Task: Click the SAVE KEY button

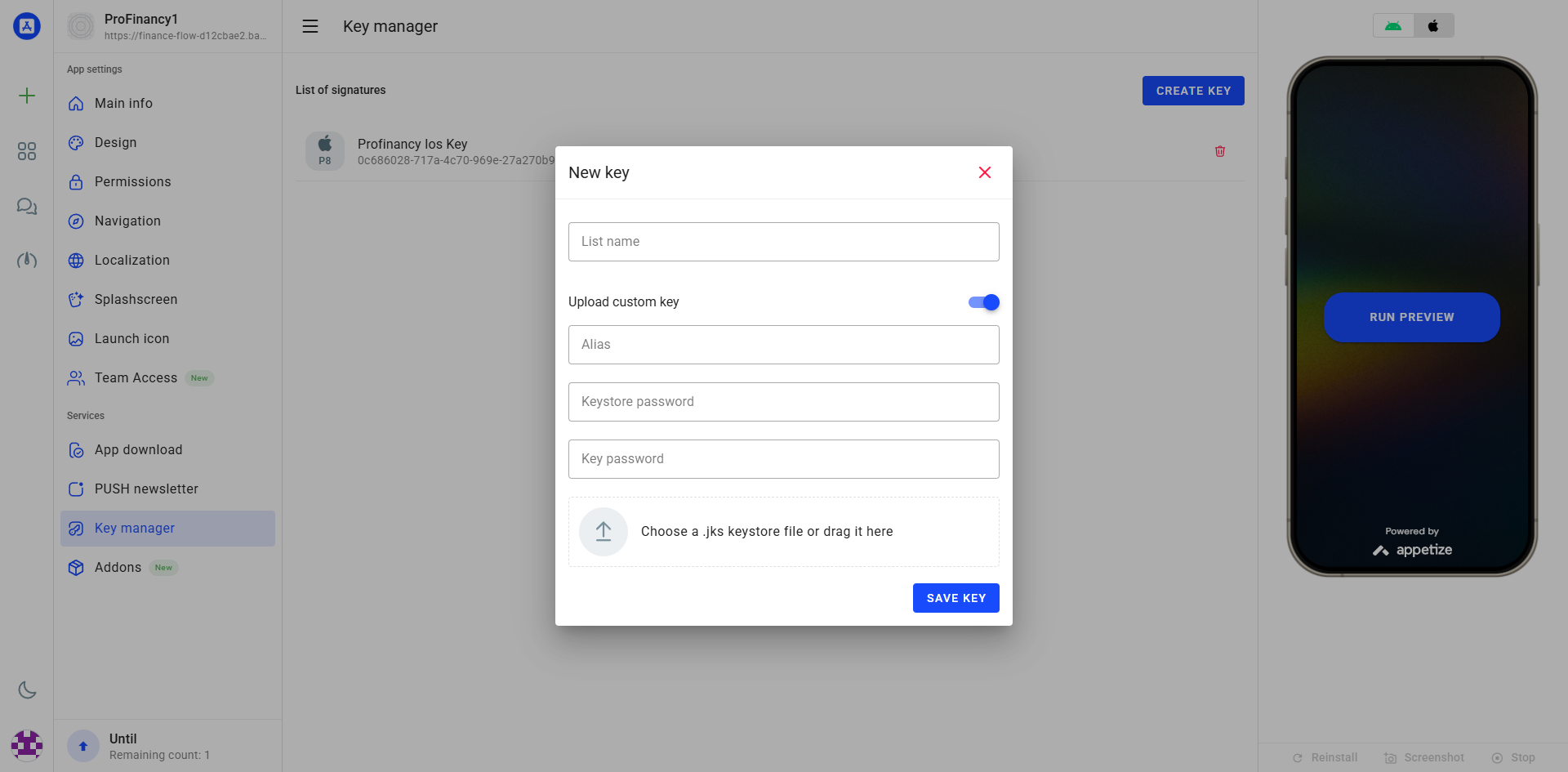Action: (956, 598)
